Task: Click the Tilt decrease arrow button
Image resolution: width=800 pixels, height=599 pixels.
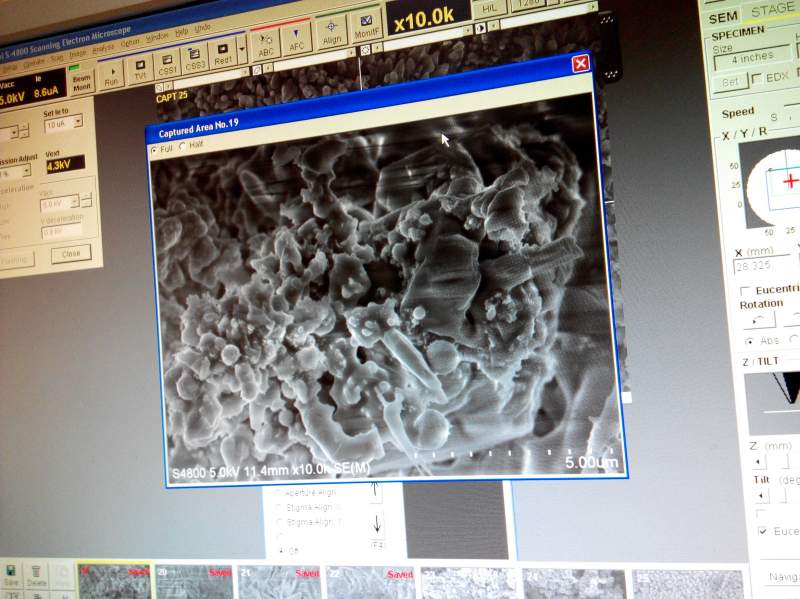Action: click(761, 495)
